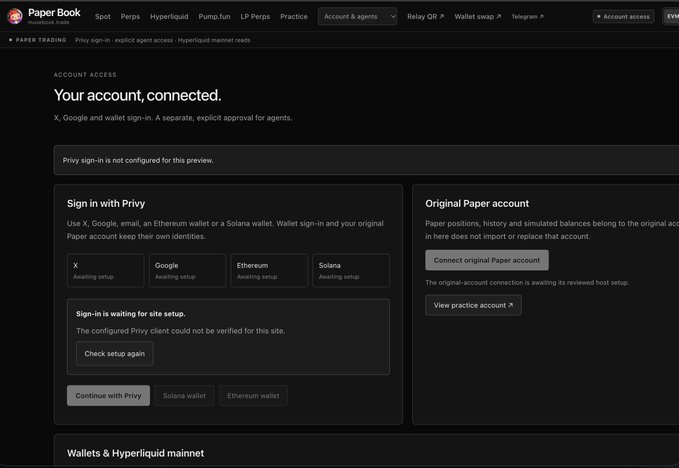Go to the Pump.fun tab
The image size is (679, 468).
[x=214, y=16]
